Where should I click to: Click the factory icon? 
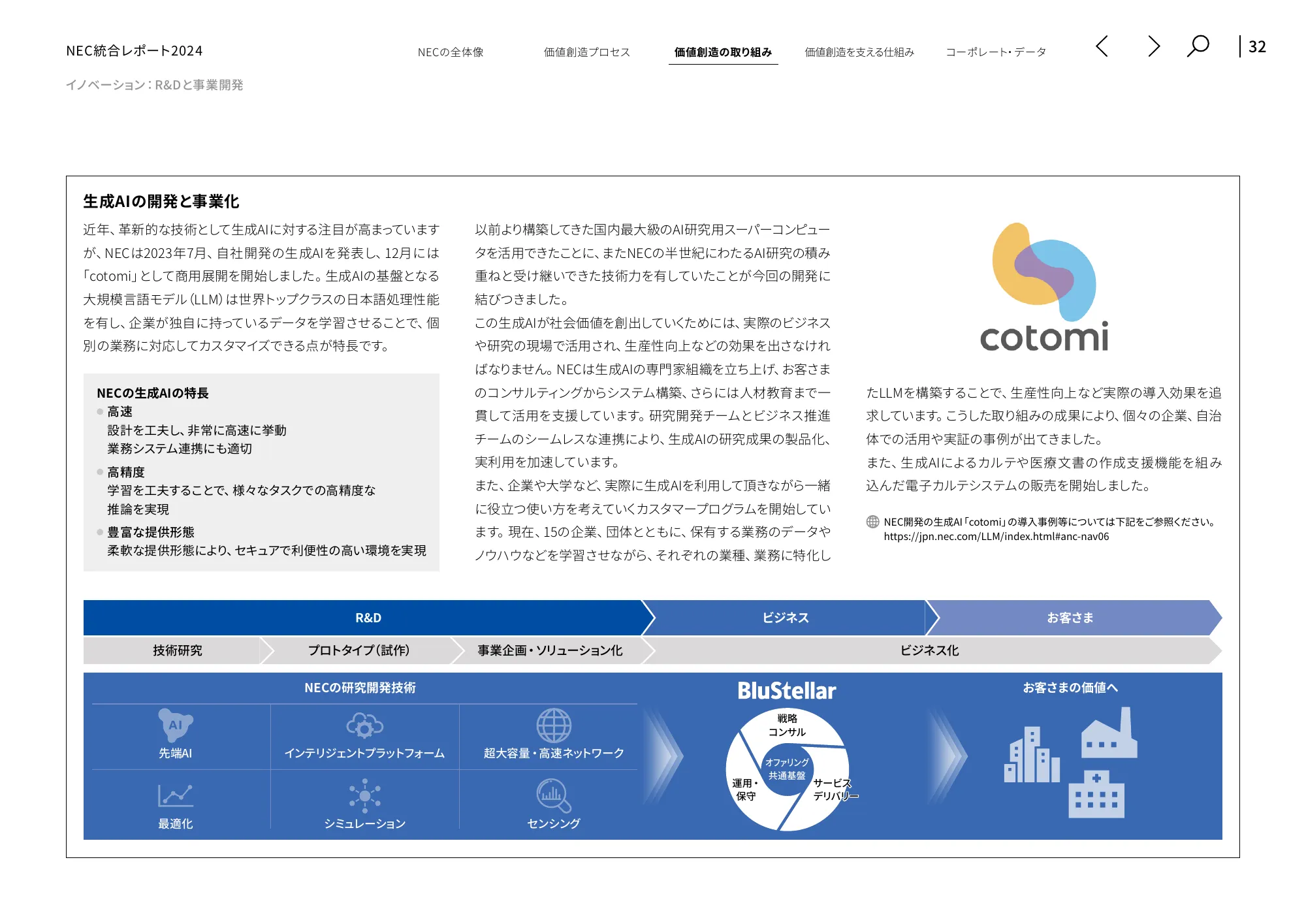[x=1109, y=733]
